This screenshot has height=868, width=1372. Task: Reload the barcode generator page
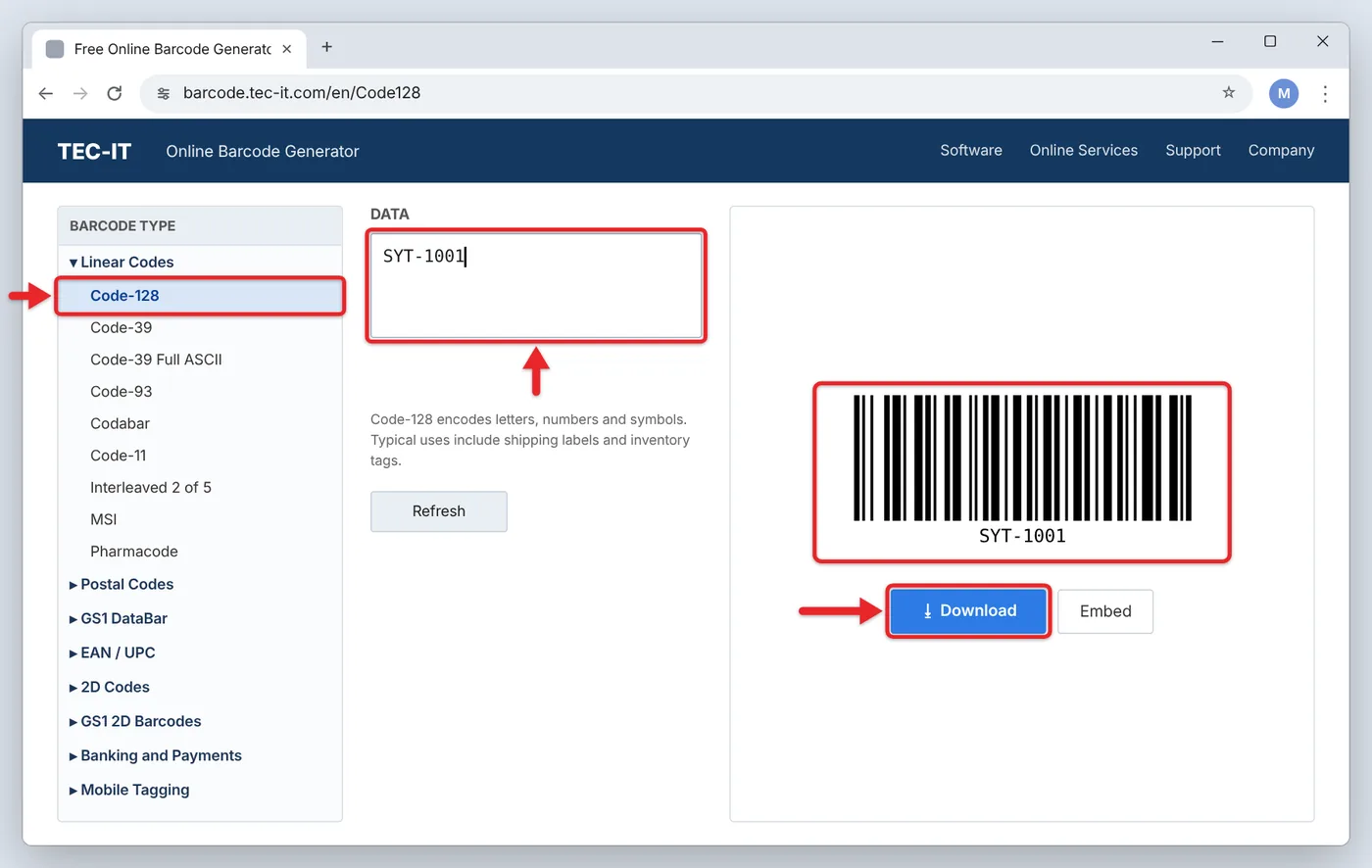point(115,93)
